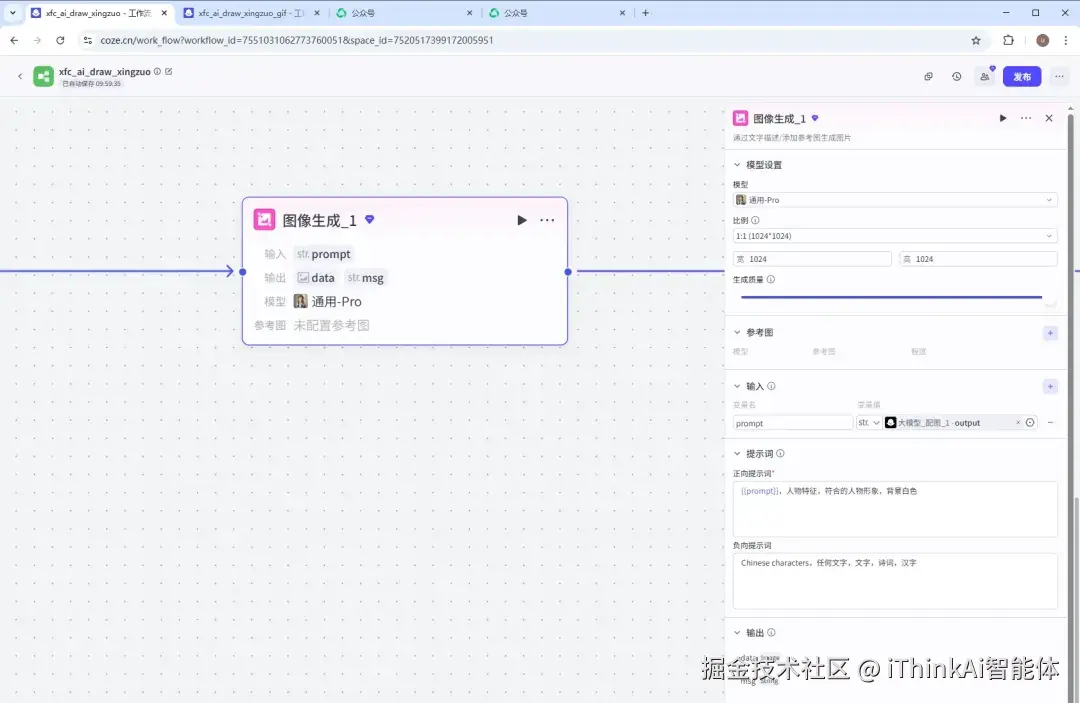Show info tooltip for 提示词
Image resolution: width=1080 pixels, height=703 pixels.
pyautogui.click(x=780, y=454)
